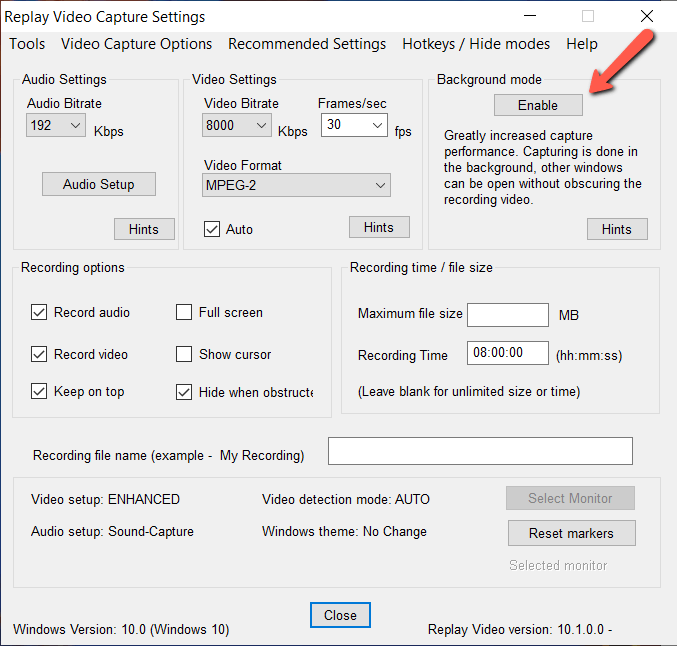Open the Tools menu
The height and width of the screenshot is (646, 677).
coord(27,44)
